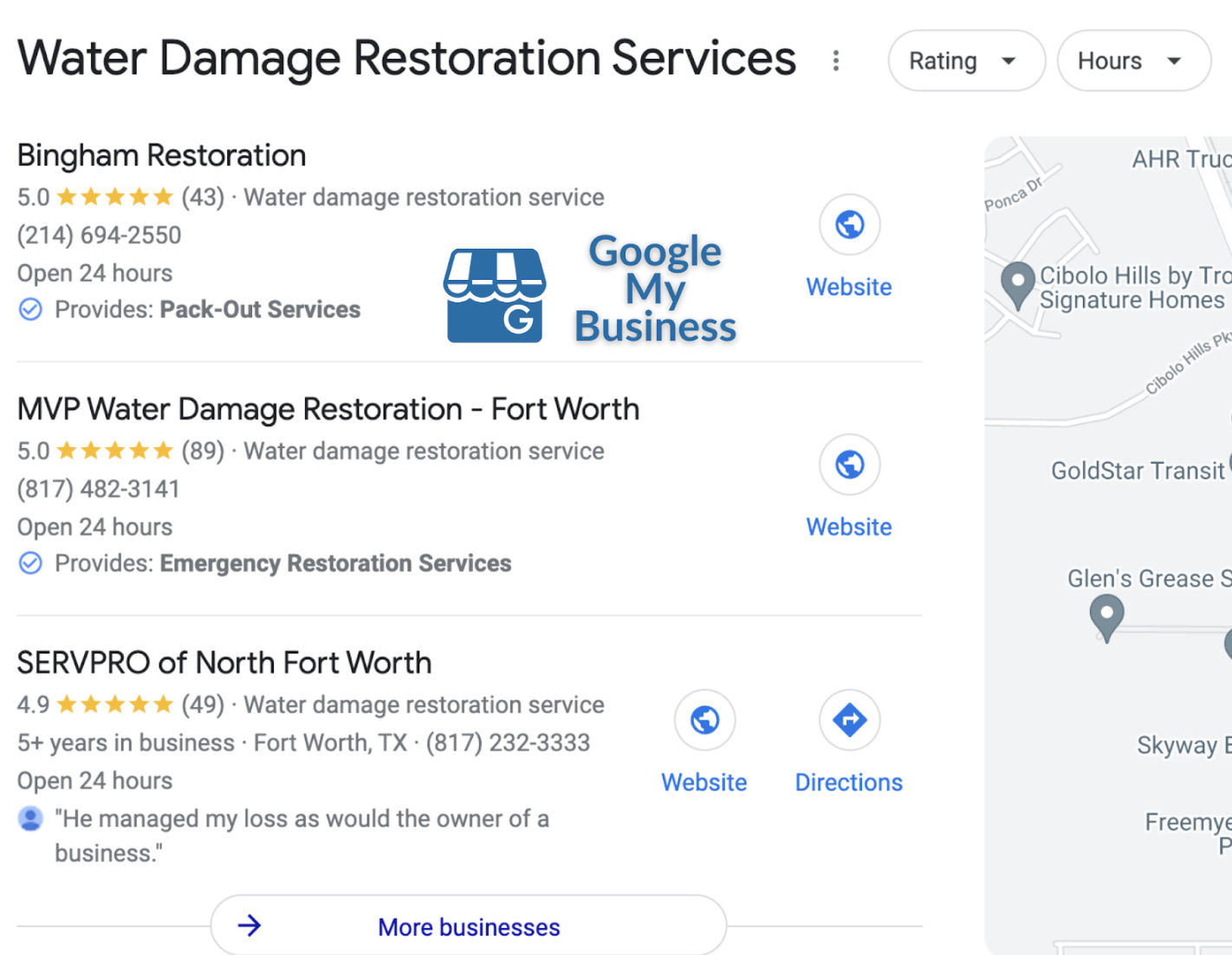The image size is (1232, 955).
Task: Open the MVP Water Damage Restoration Website link
Action: pyautogui.click(x=849, y=526)
